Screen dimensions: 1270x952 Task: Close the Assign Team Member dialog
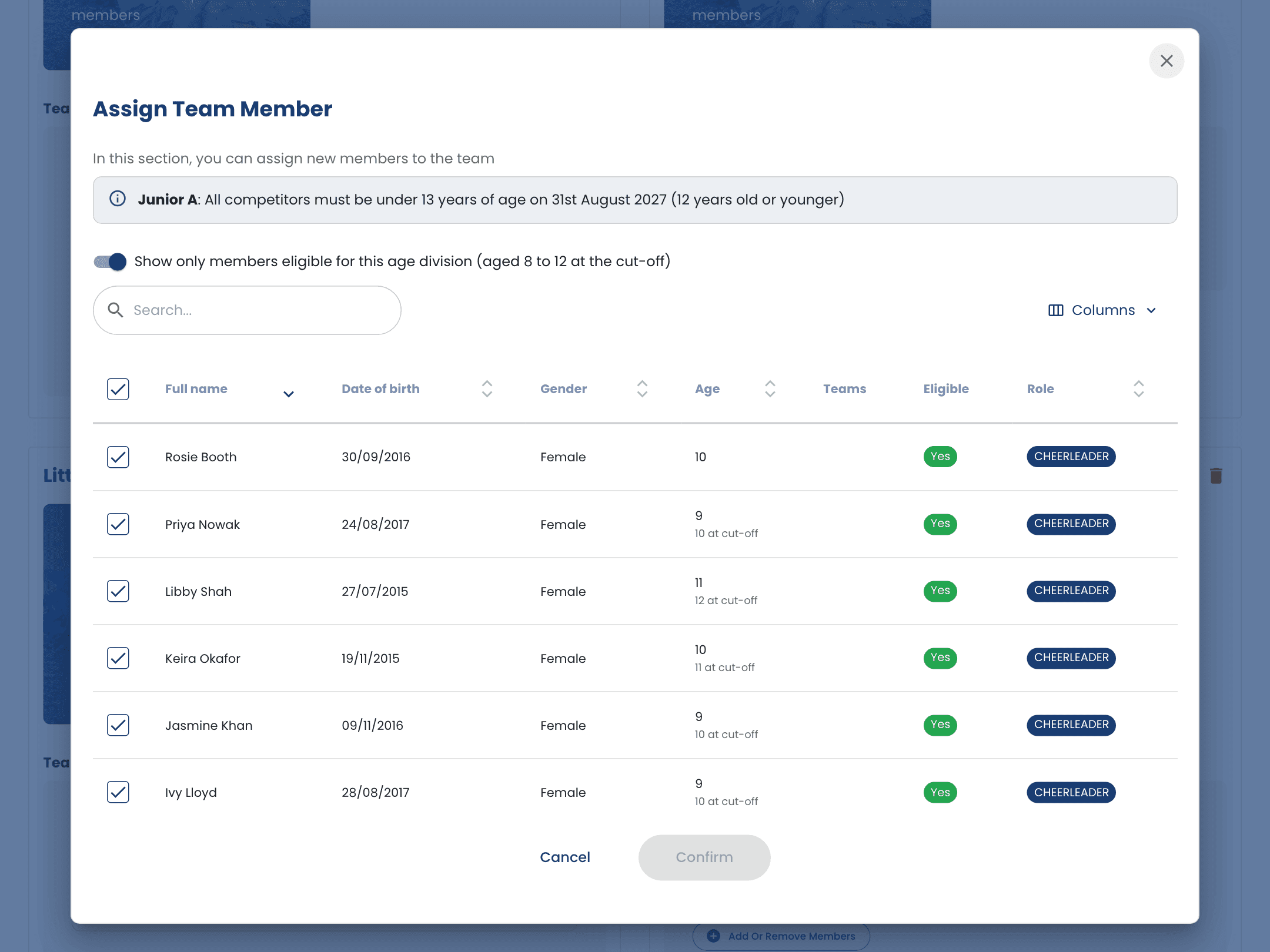[1167, 61]
